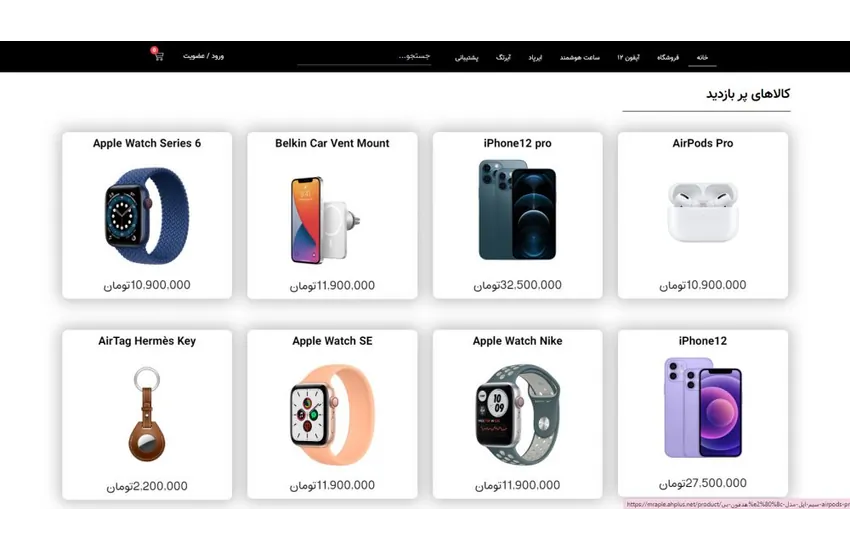Focus the جستجو search field
Viewport: 850px width, 550px height.
pyautogui.click(x=364, y=56)
